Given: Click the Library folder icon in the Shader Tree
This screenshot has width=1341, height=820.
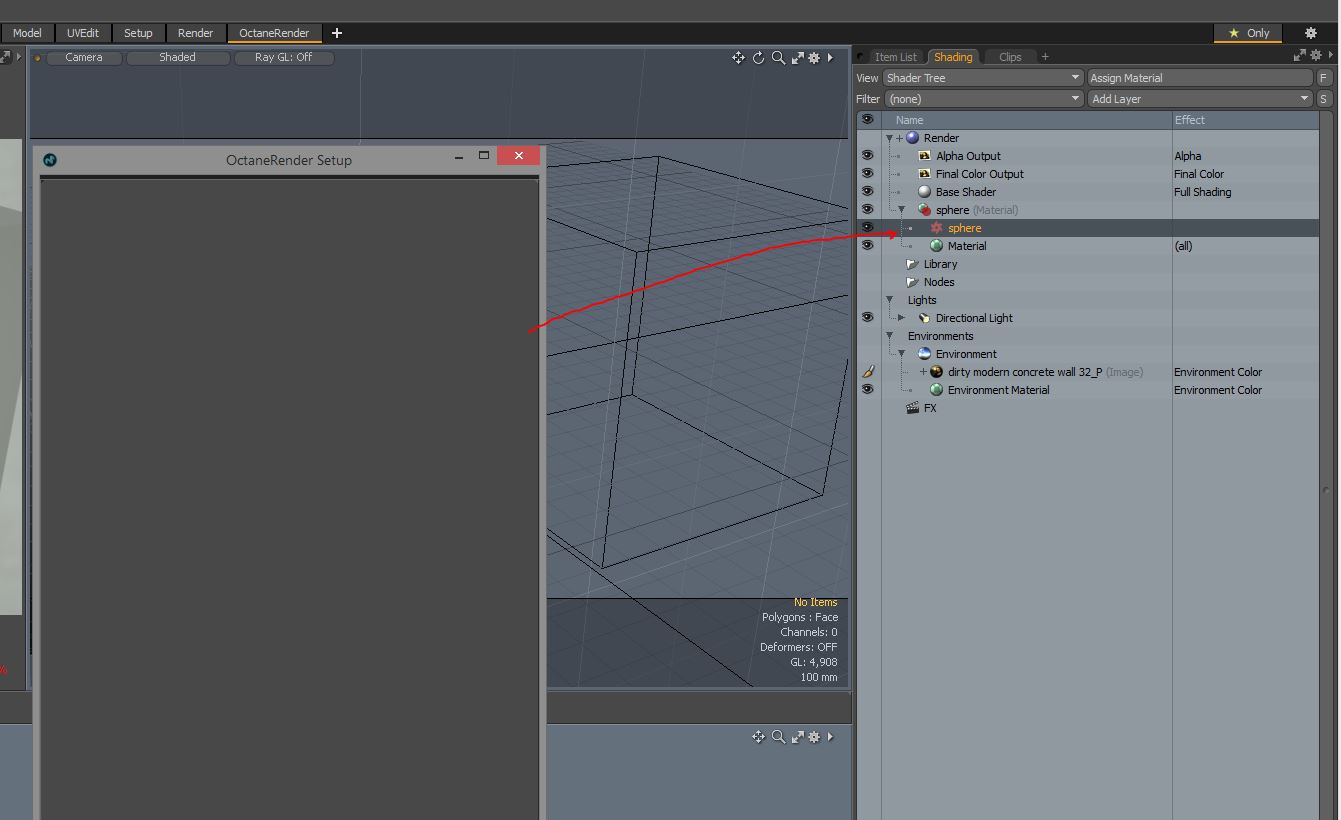Looking at the screenshot, I should 912,264.
